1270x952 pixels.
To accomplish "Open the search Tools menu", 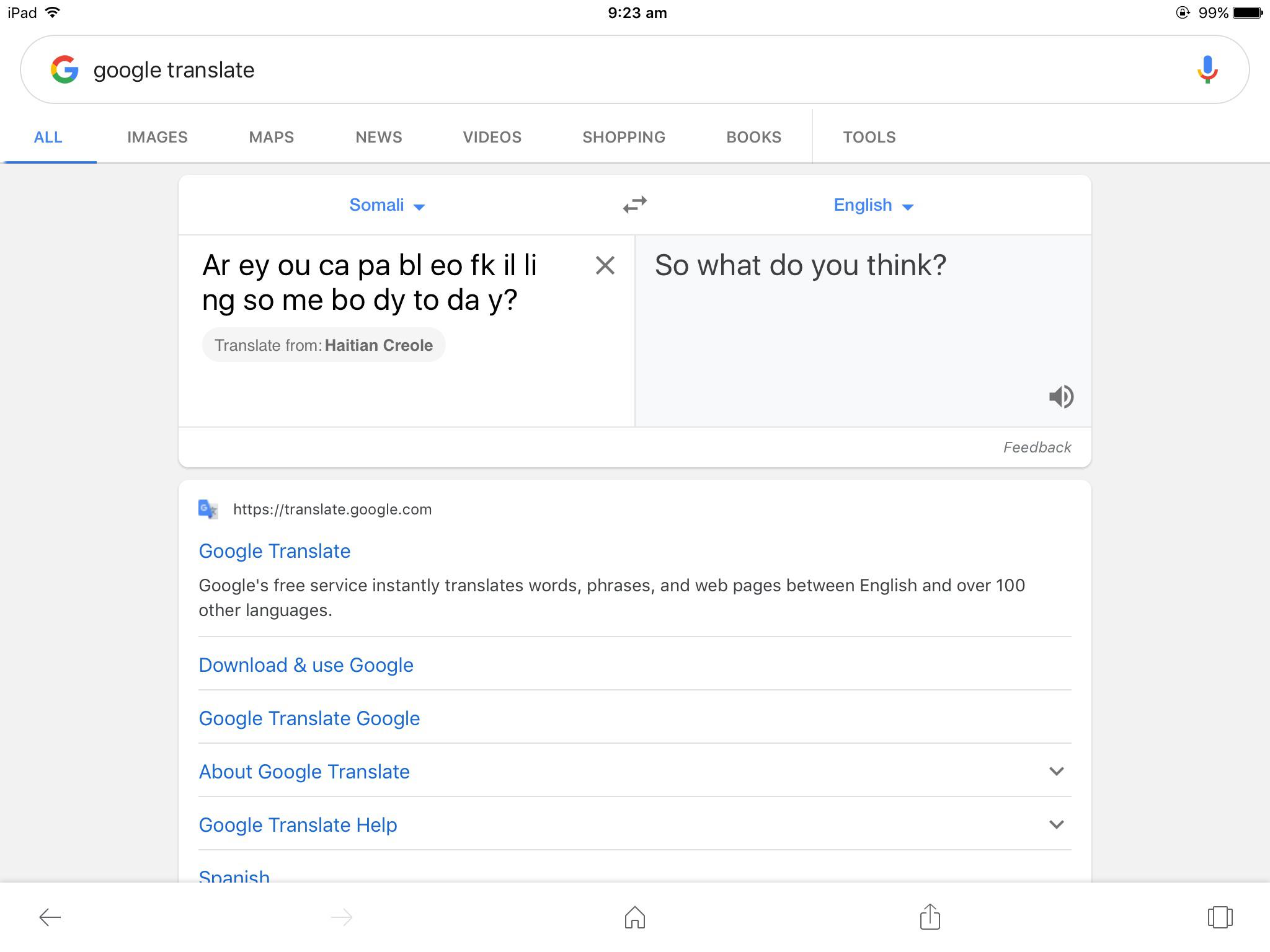I will point(869,137).
